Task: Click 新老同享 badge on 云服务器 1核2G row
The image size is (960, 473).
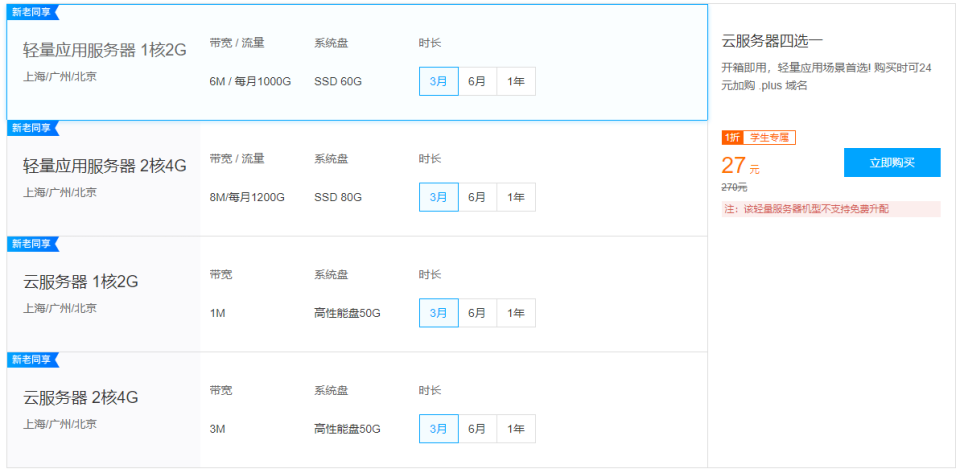Action: 33,244
